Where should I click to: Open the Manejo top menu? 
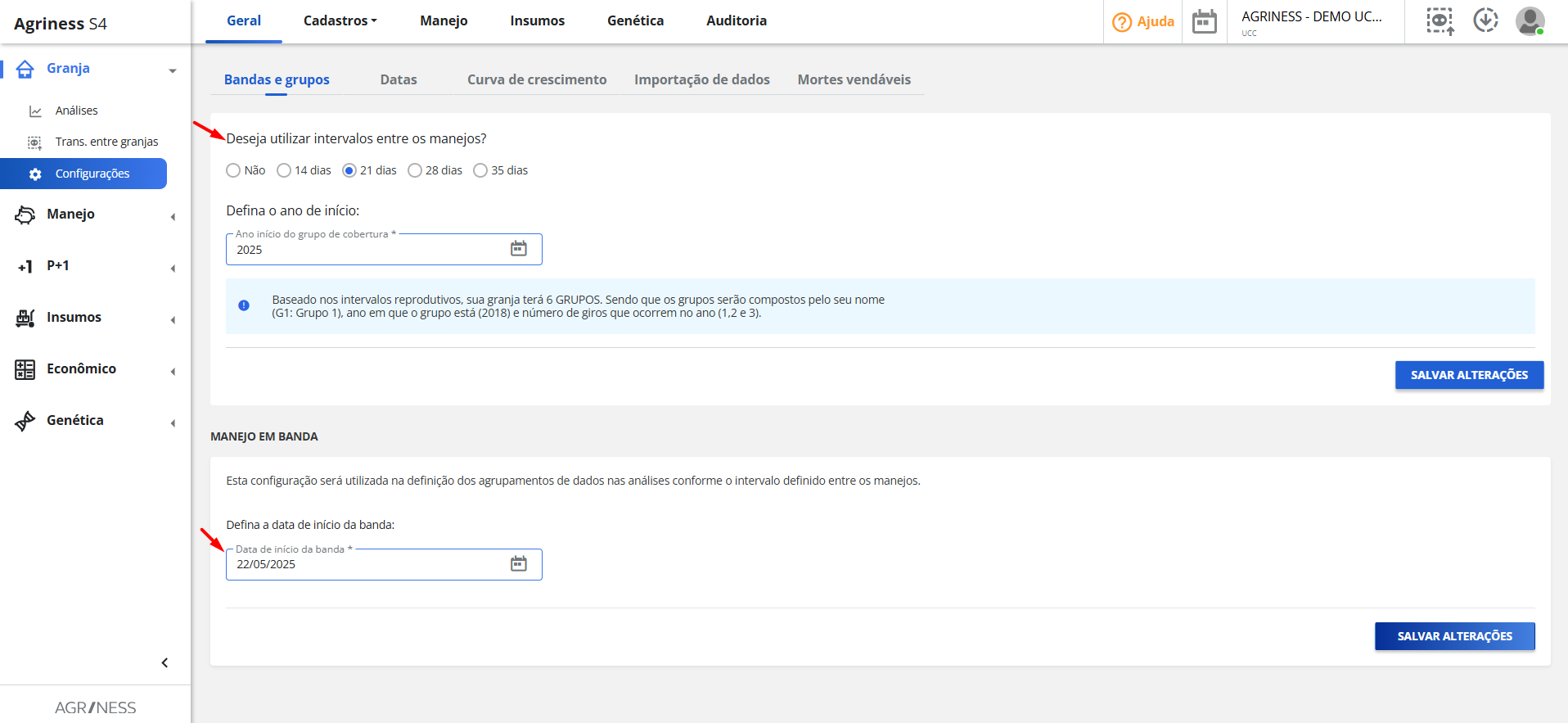pyautogui.click(x=444, y=21)
